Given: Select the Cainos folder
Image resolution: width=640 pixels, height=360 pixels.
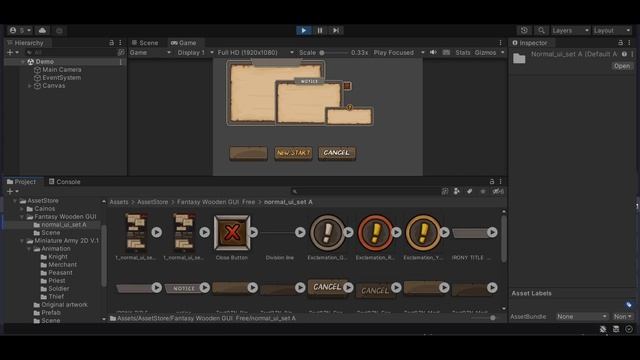Looking at the screenshot, I should point(44,209).
